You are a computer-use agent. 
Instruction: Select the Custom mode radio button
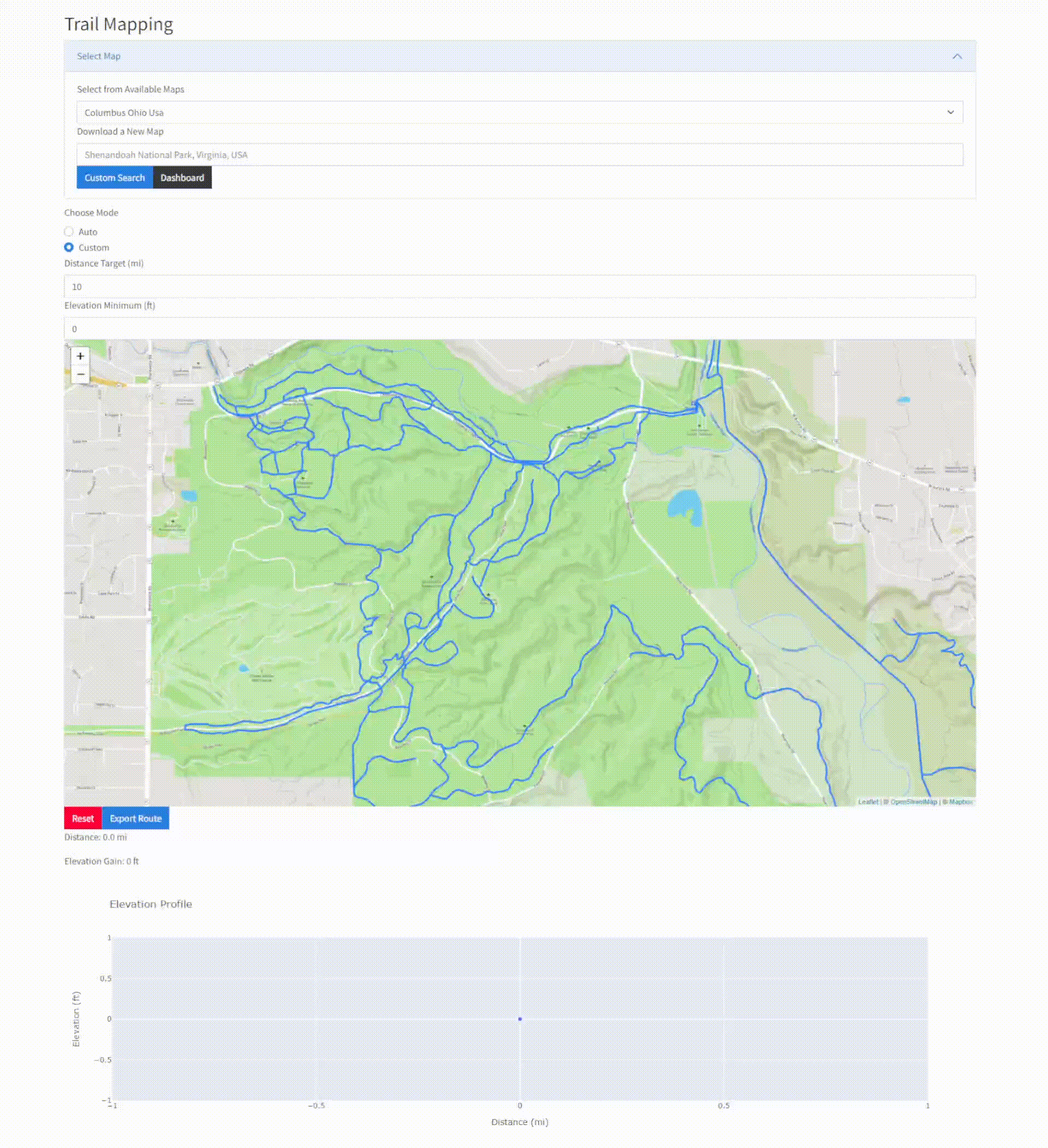(69, 248)
